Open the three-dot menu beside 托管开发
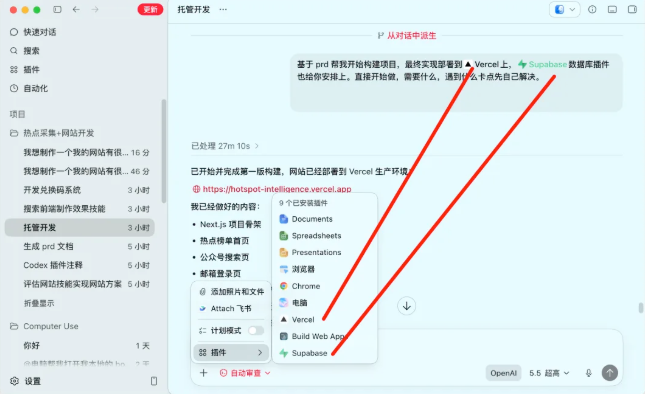The height and width of the screenshot is (394, 645). [x=223, y=9]
